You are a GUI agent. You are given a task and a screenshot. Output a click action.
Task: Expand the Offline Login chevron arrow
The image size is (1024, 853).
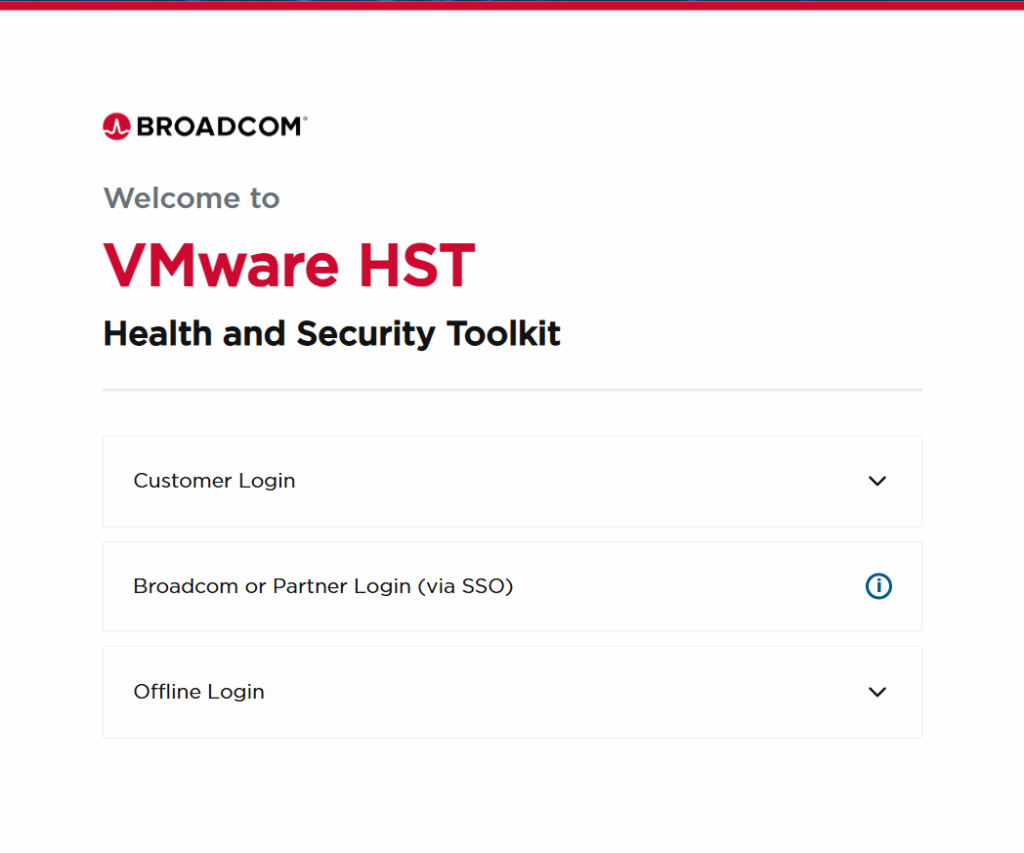(x=877, y=692)
